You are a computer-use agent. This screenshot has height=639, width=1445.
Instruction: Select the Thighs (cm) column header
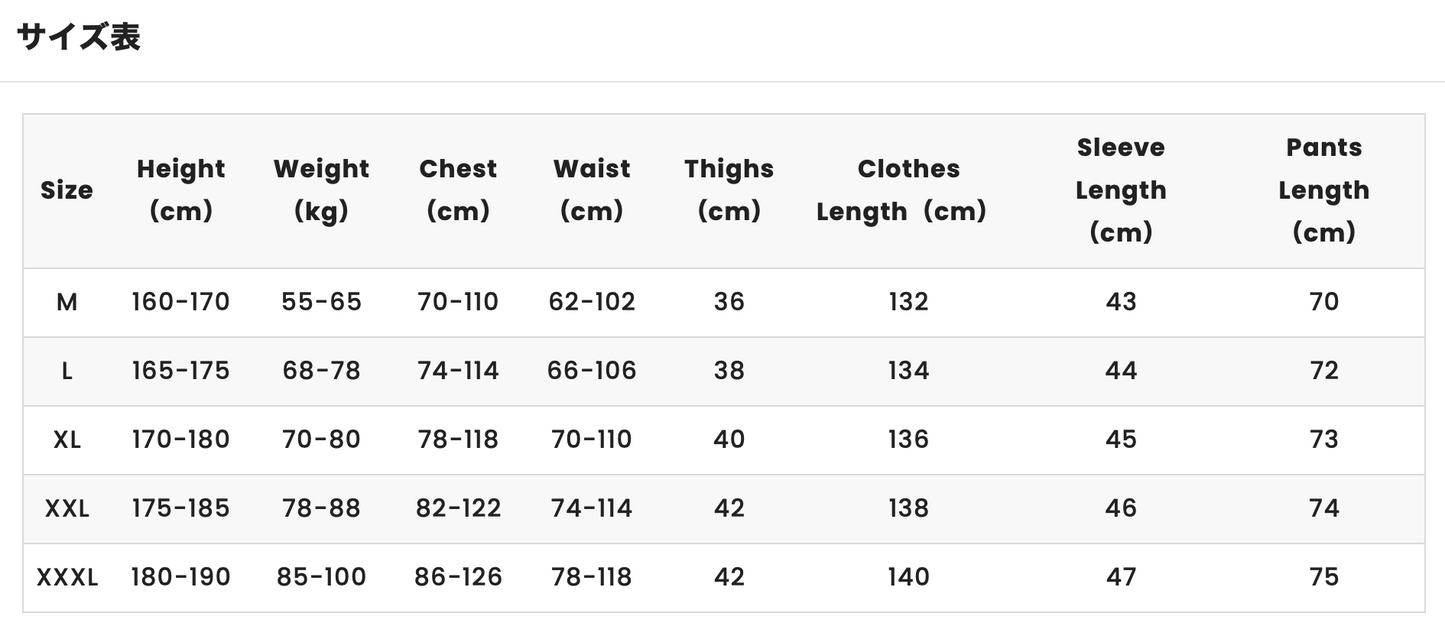tap(729, 190)
